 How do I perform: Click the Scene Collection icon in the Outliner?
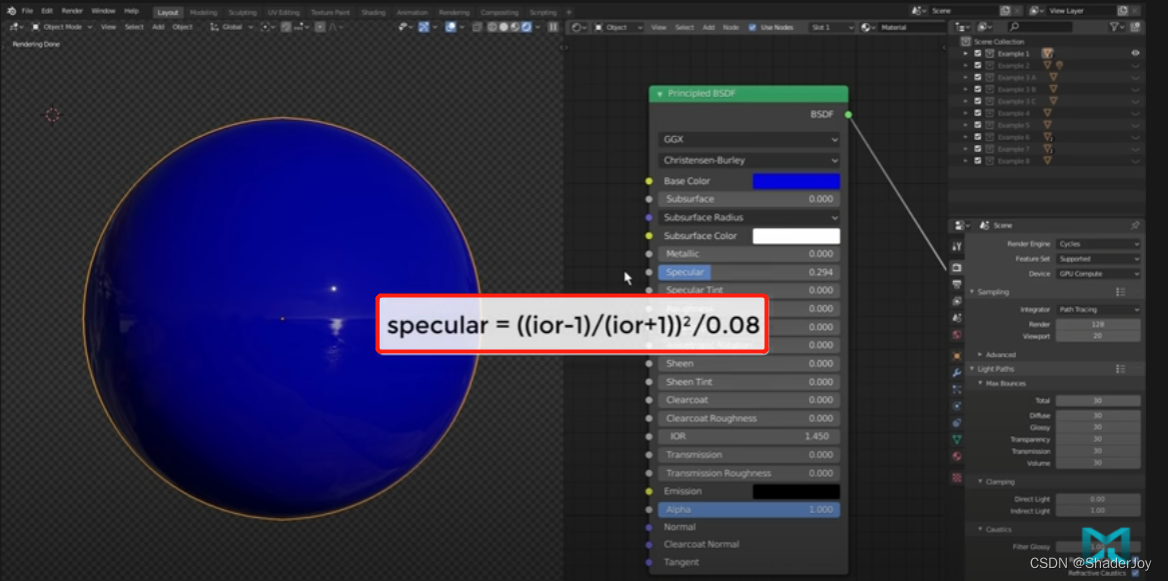click(x=966, y=42)
